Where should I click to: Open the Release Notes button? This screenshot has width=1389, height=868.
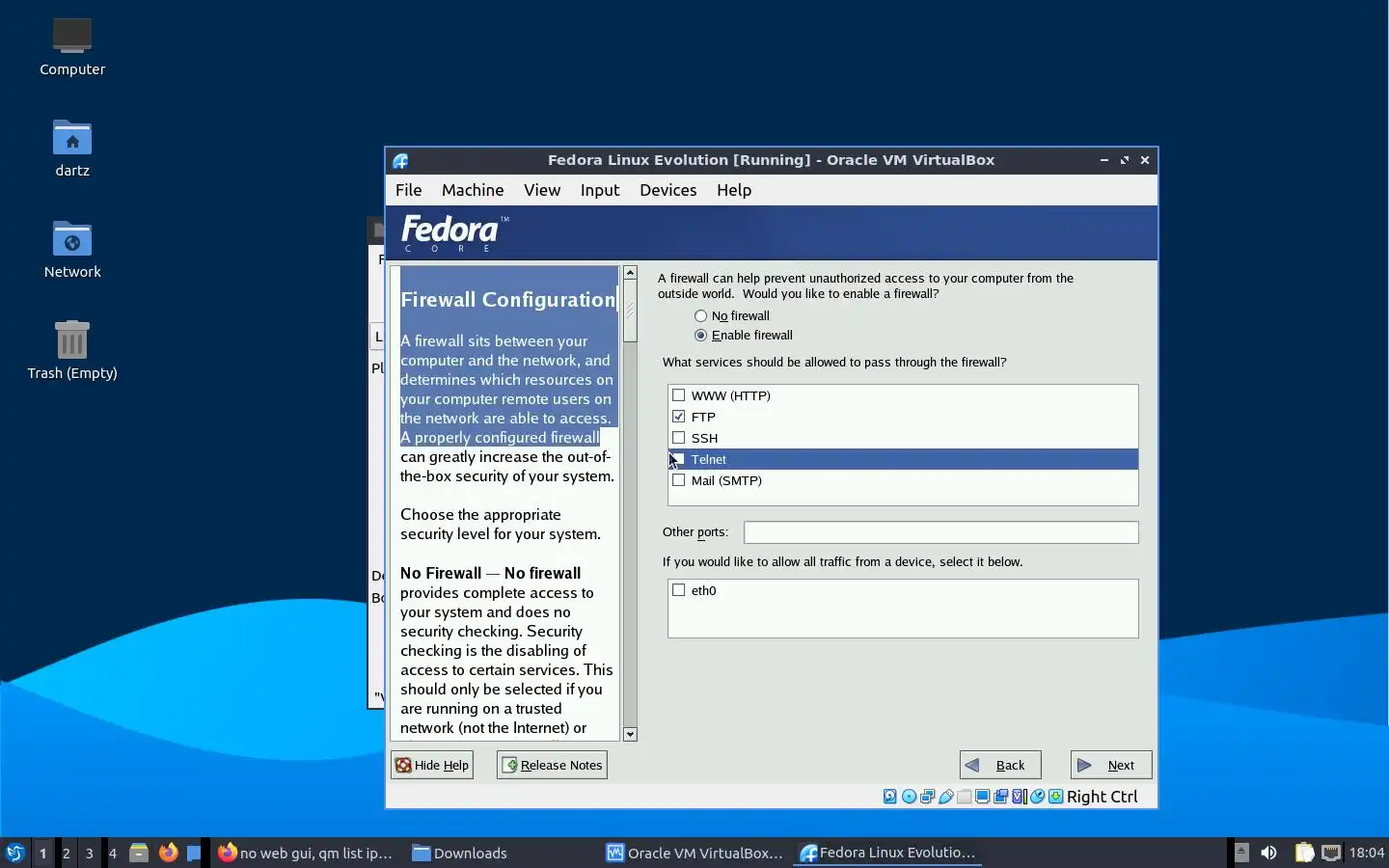[552, 765]
